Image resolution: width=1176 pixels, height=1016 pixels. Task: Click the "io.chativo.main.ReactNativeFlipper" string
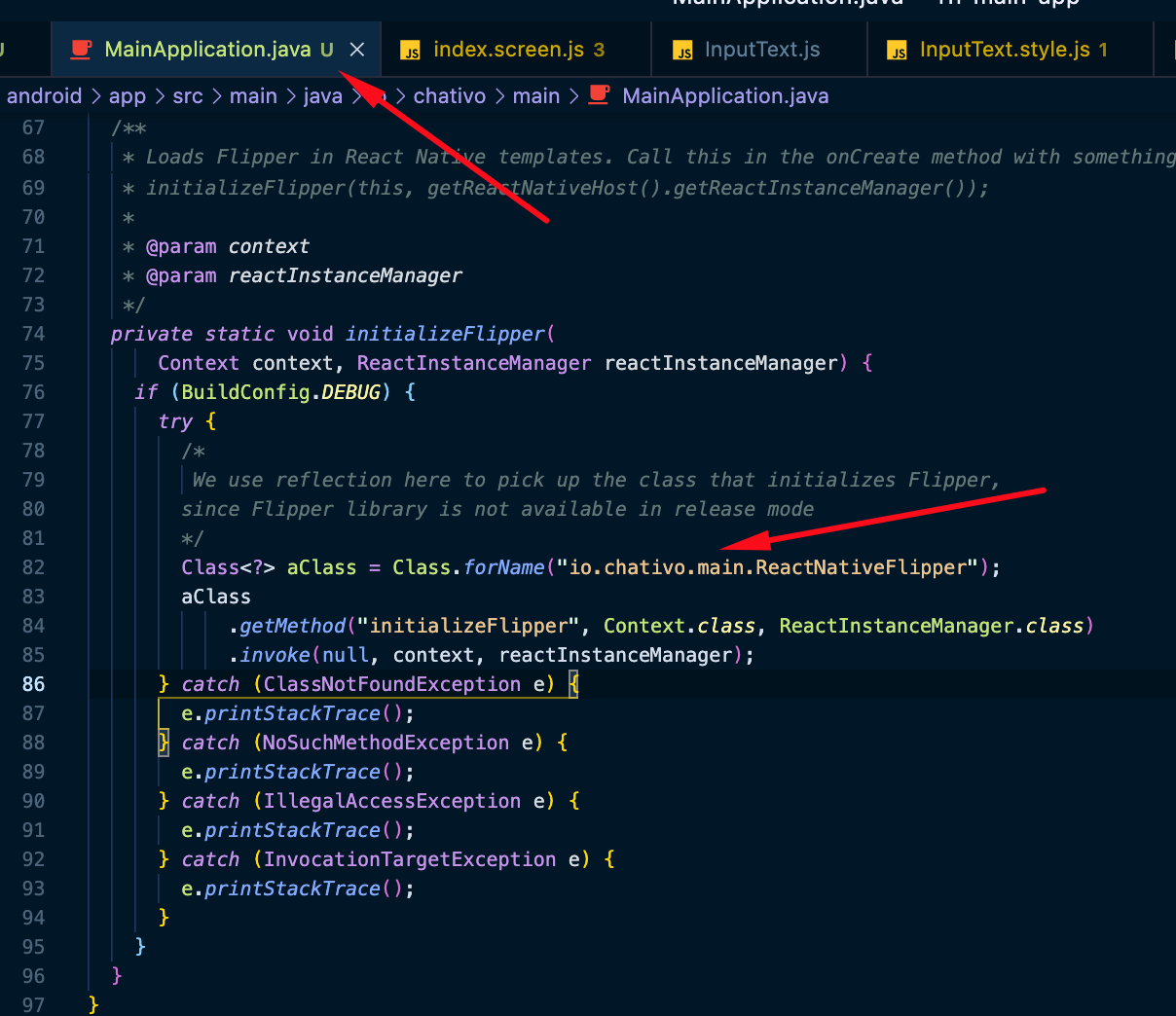(x=766, y=567)
